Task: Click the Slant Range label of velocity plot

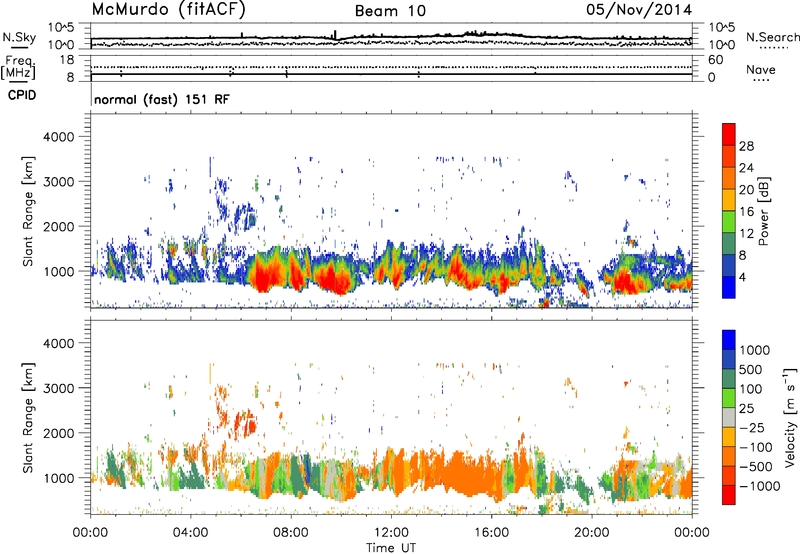Action: coord(28,417)
